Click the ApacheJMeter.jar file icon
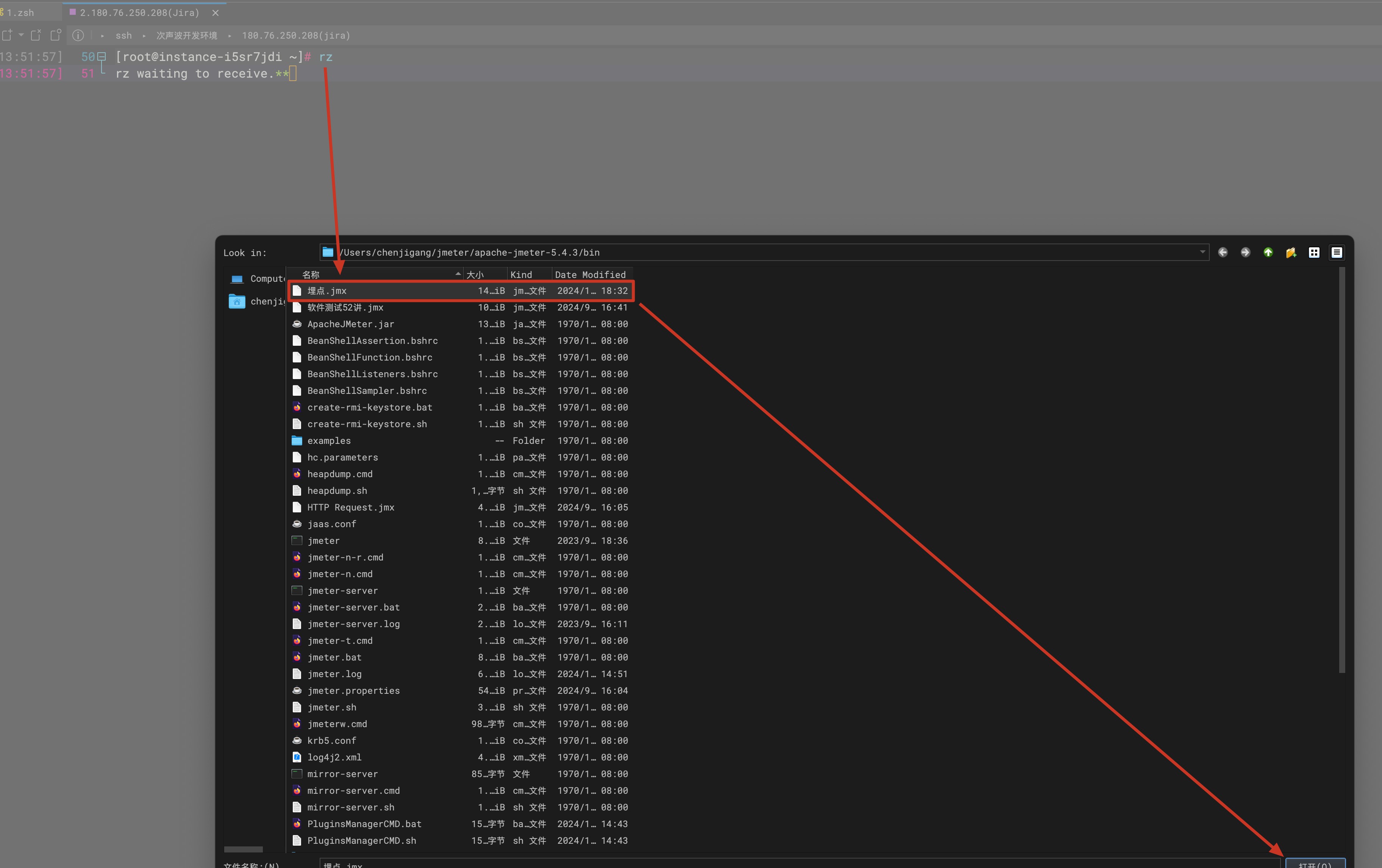 (x=297, y=324)
